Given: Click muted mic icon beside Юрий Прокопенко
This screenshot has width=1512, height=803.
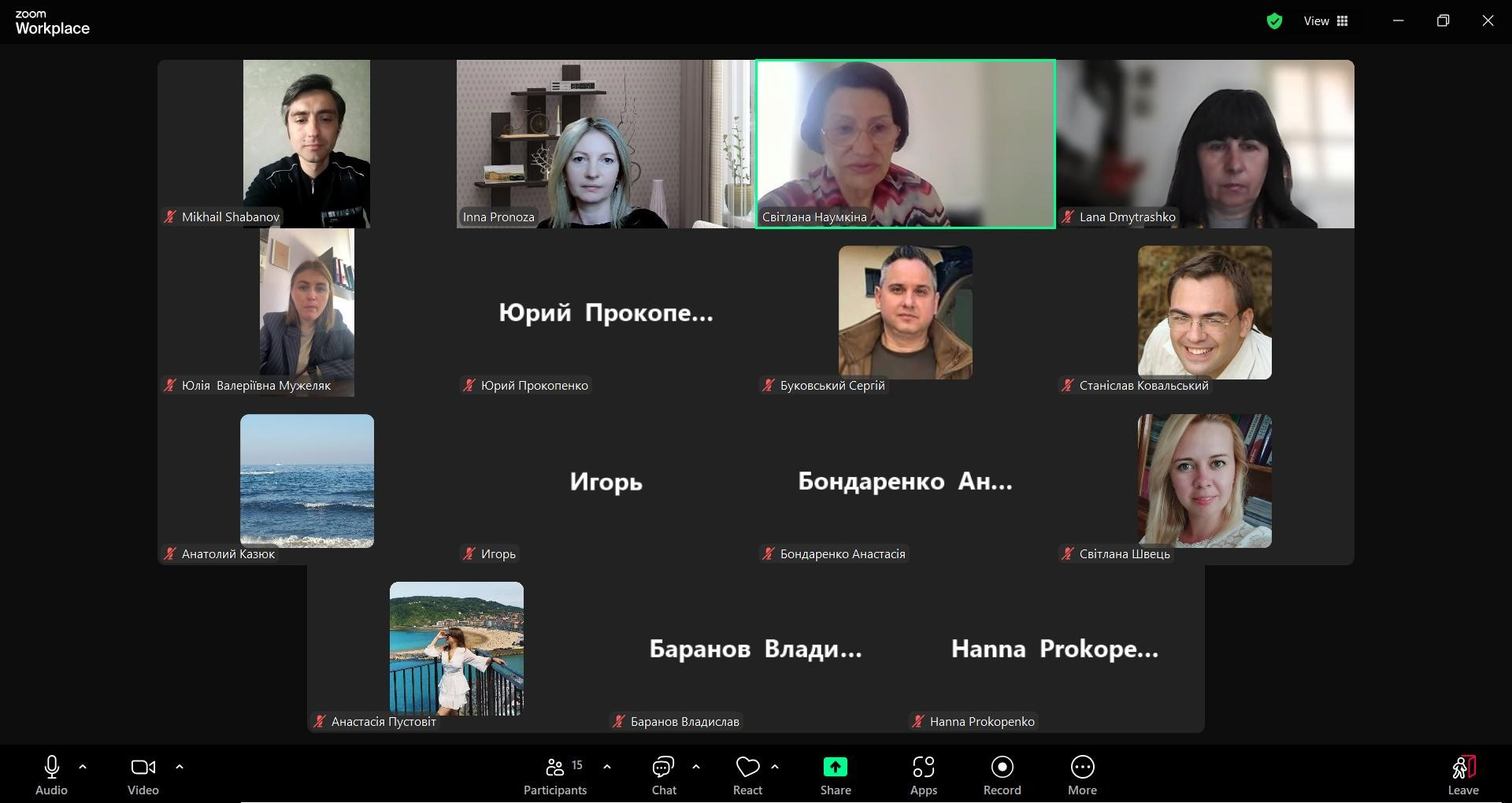Looking at the screenshot, I should 469,386.
